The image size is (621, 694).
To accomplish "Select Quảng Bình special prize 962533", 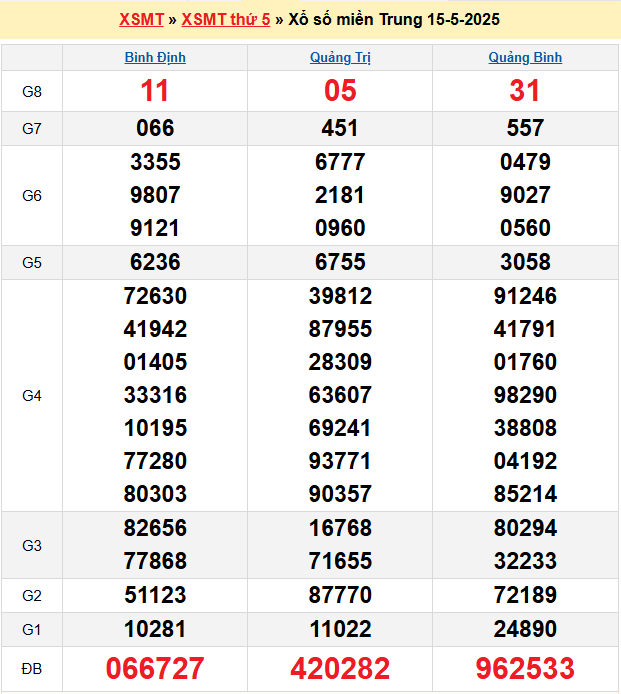I will pos(525,669).
